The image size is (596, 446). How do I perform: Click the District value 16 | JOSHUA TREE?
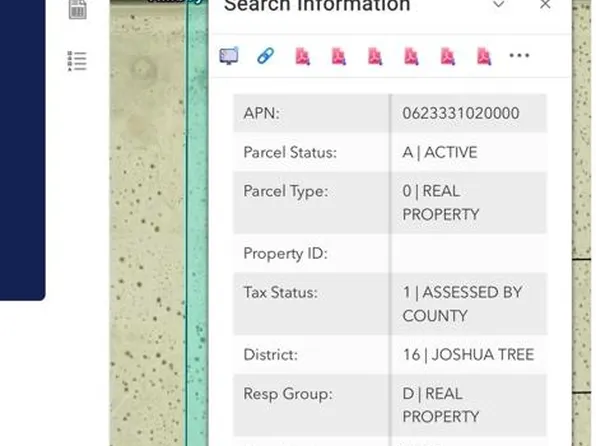[468, 355]
